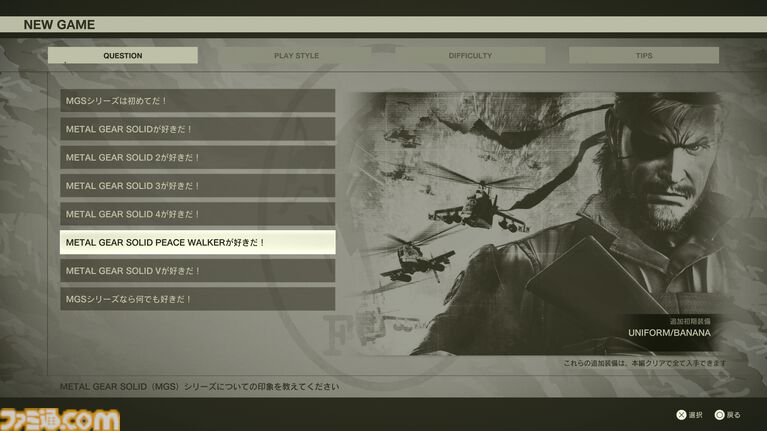Choose 'METAL GEAR SOLID Vが好きだ！' option

point(198,271)
